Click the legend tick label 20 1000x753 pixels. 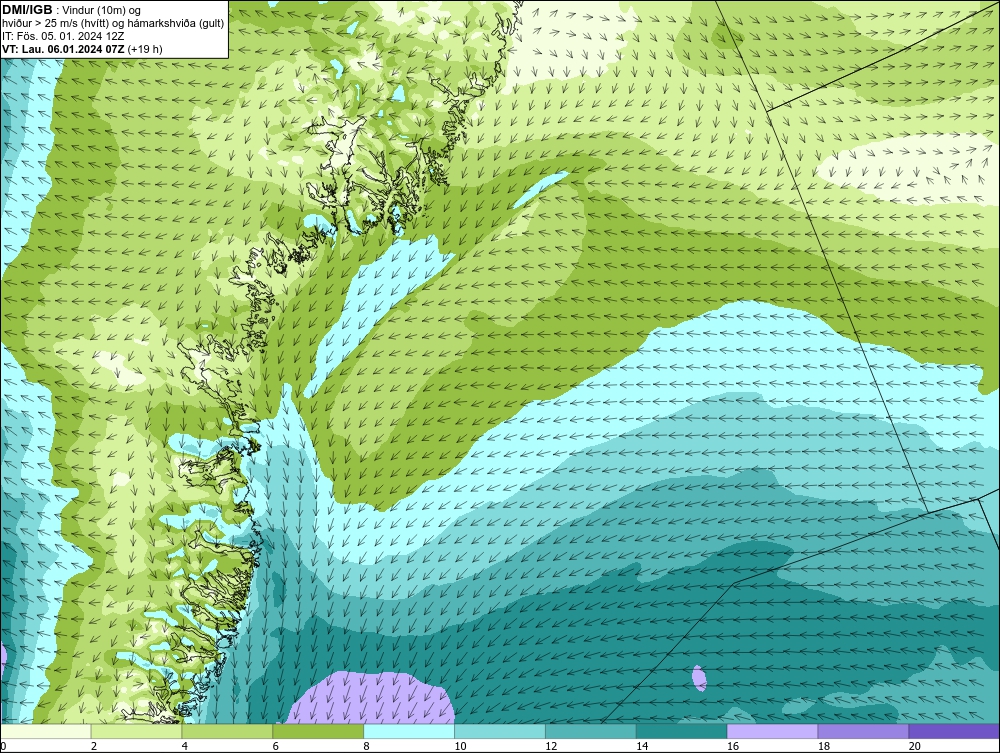915,746
